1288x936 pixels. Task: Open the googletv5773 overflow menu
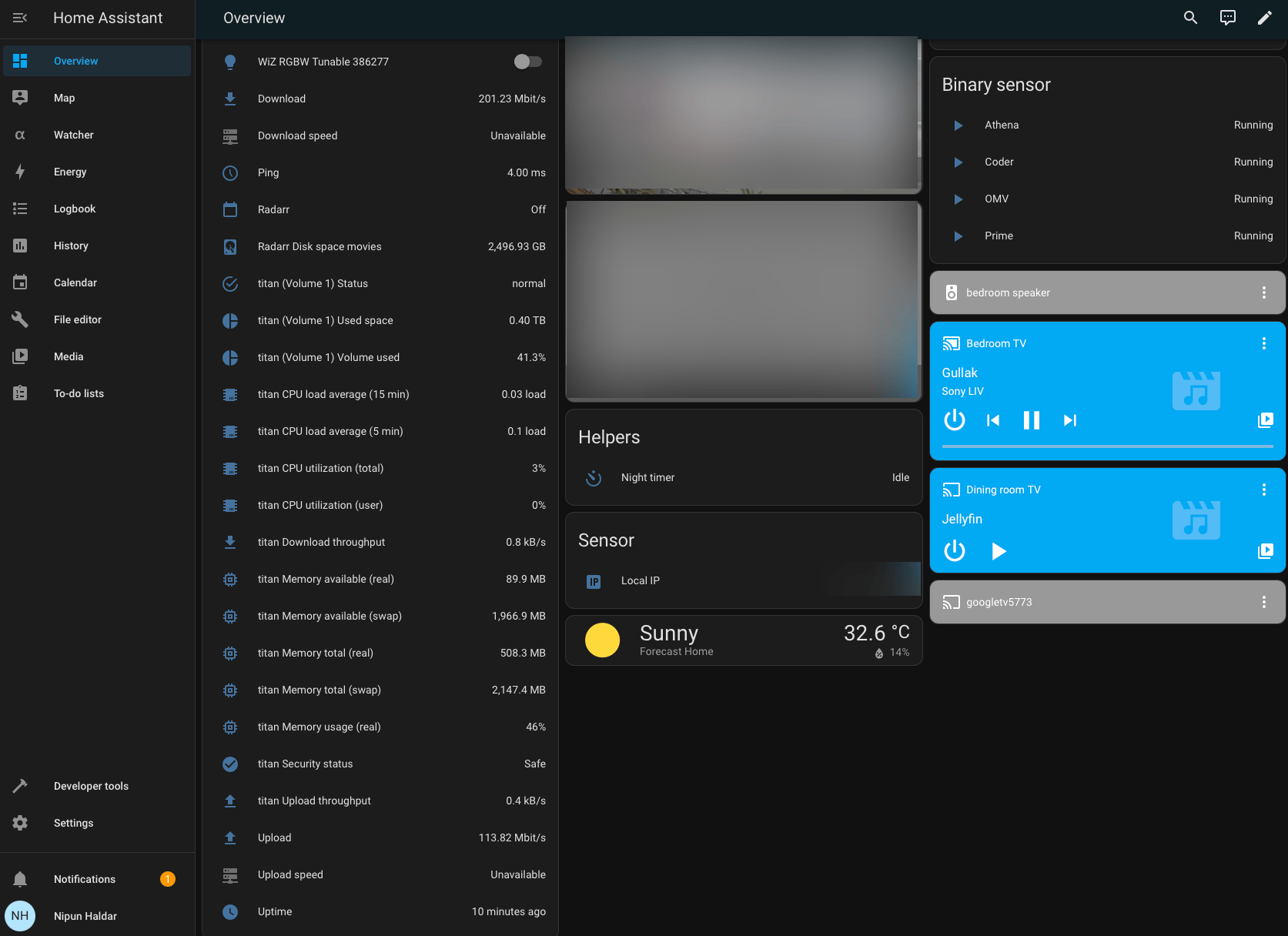pos(1263,602)
